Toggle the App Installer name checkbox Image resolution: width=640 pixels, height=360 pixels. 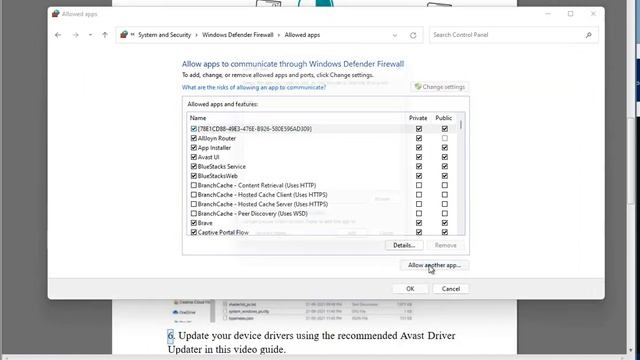tap(194, 147)
